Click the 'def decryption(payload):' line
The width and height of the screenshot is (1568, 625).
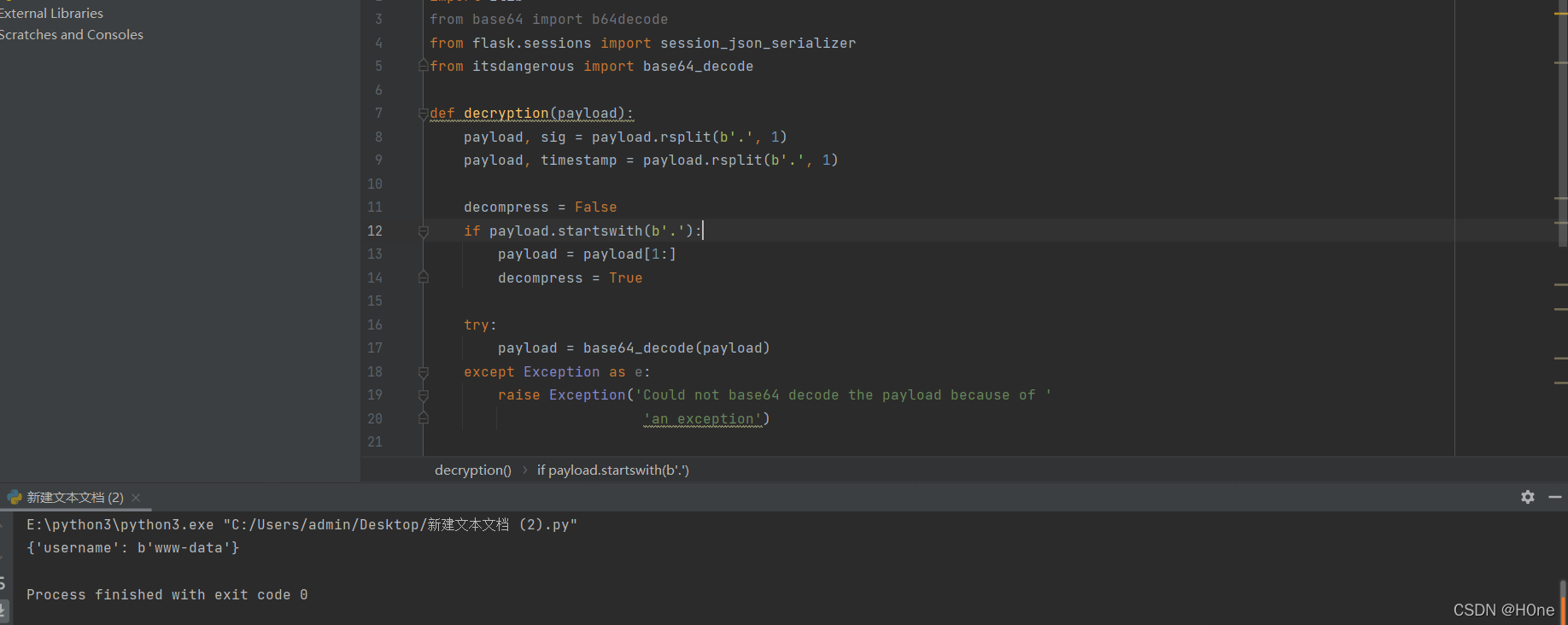531,114
